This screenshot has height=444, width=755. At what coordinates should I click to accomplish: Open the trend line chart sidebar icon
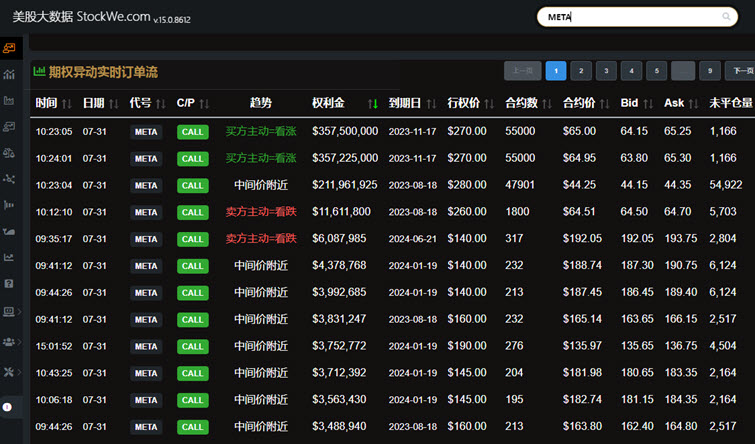pyautogui.click(x=9, y=258)
